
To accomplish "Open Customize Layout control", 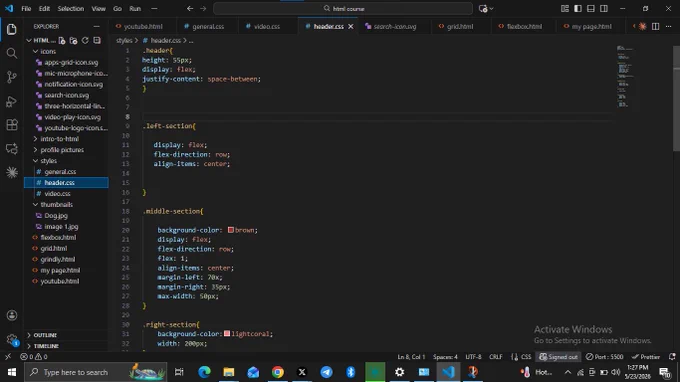I will [565, 9].
